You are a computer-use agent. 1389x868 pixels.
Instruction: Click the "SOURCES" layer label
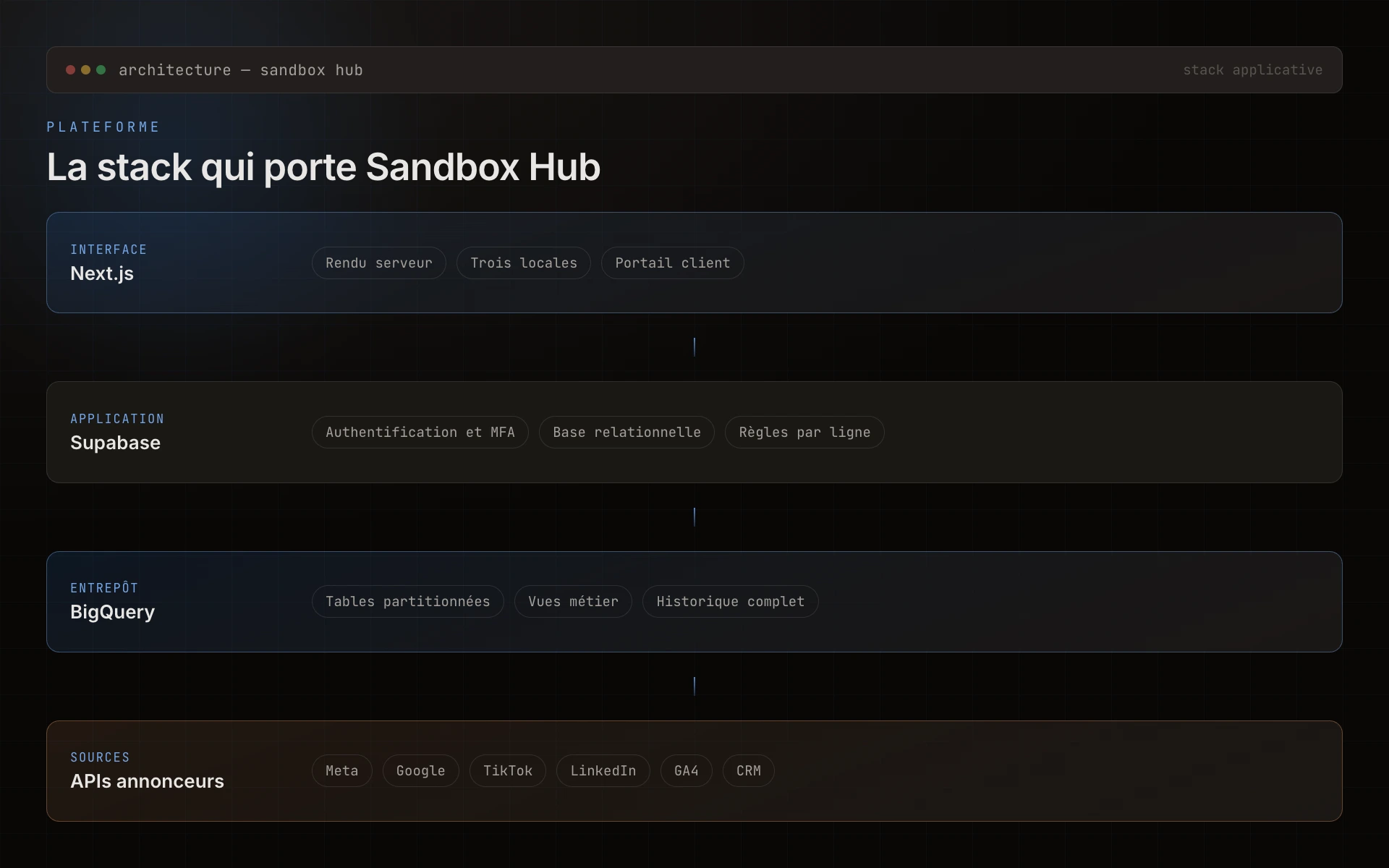(100, 757)
